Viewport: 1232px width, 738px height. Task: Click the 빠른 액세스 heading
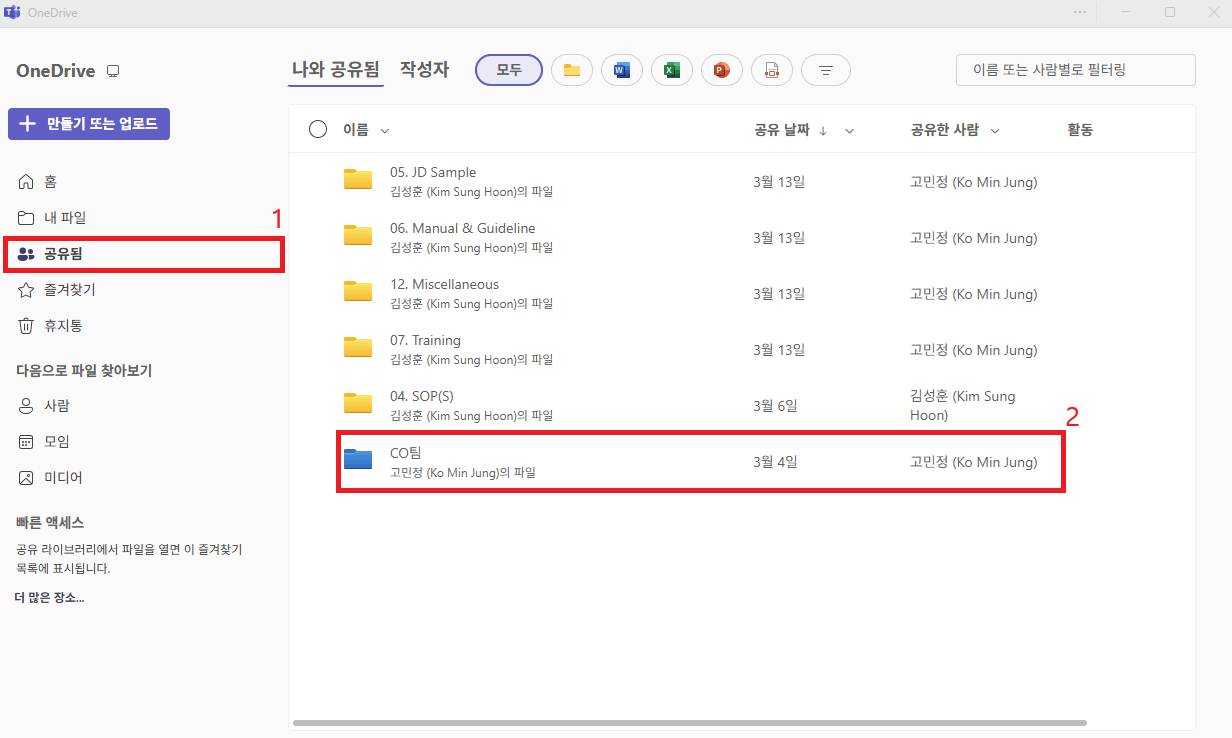[x=50, y=522]
